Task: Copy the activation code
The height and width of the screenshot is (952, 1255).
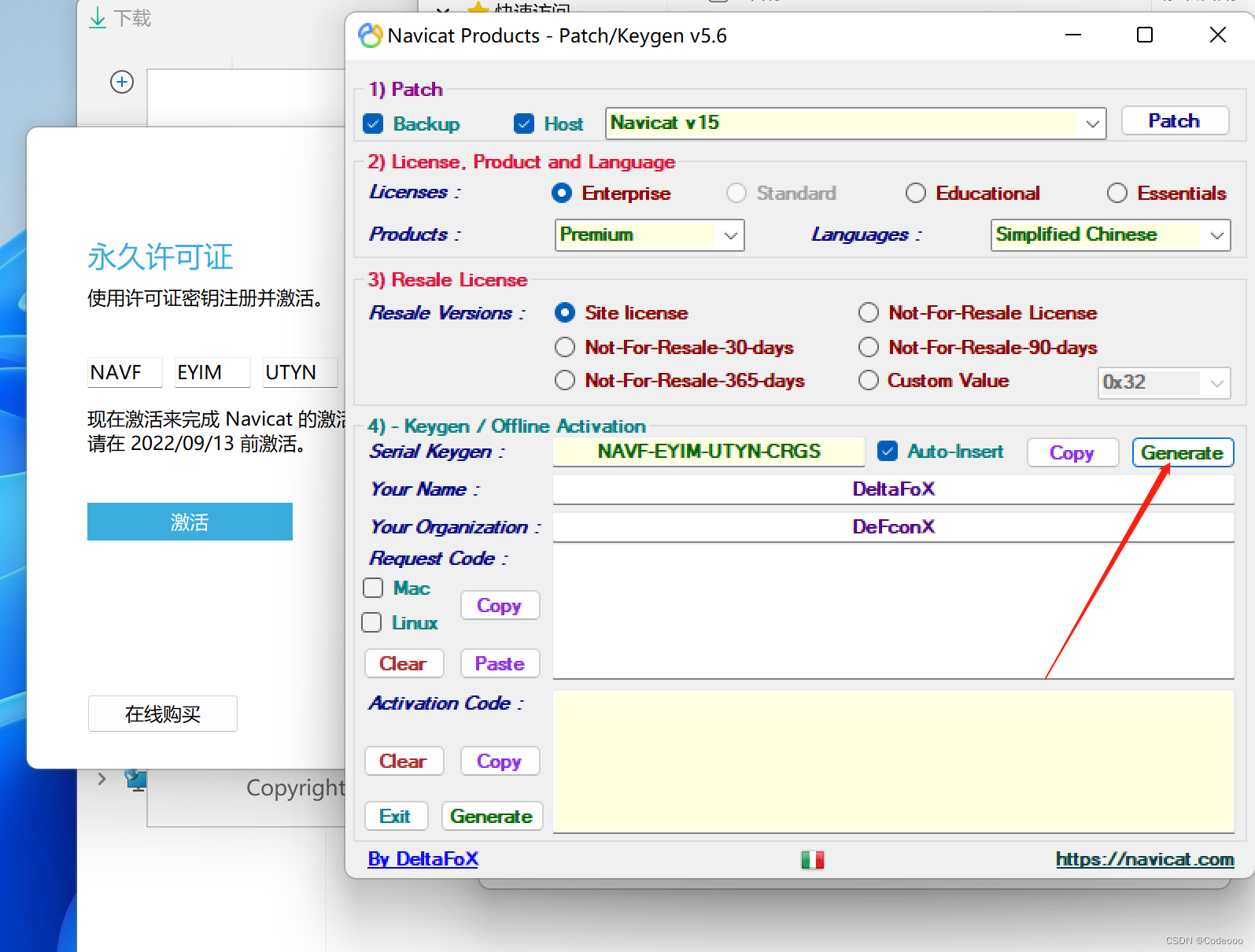Action: (x=500, y=761)
